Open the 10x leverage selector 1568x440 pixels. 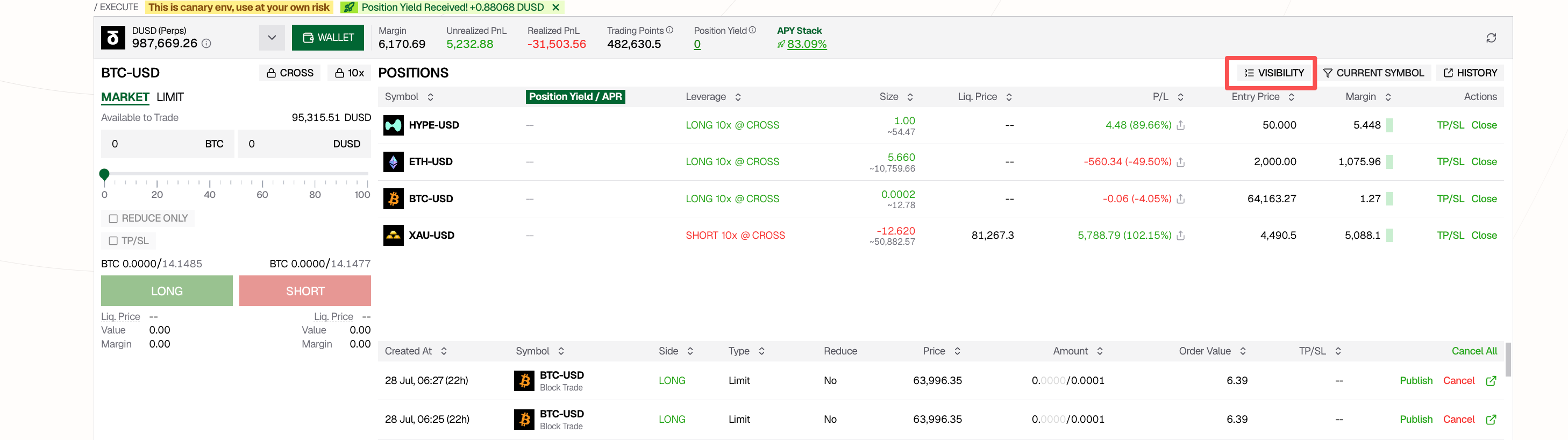coord(350,73)
